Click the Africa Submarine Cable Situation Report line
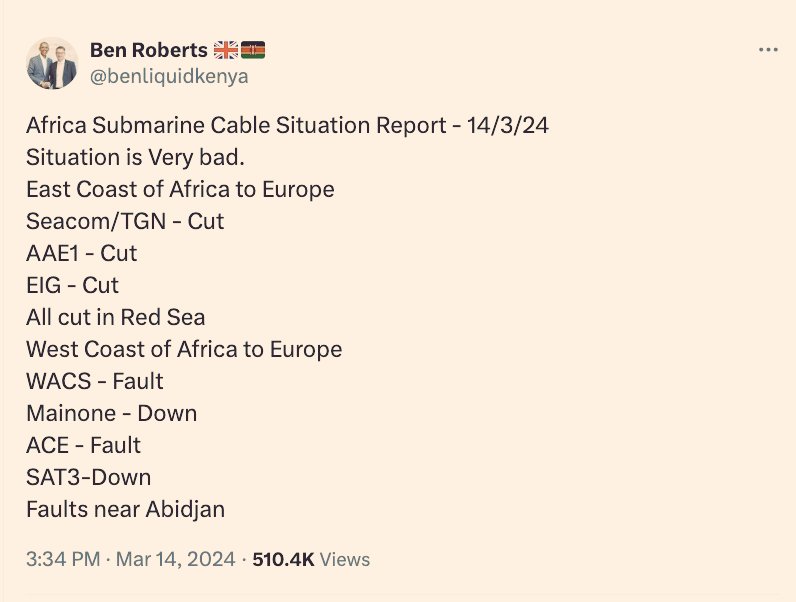 (x=287, y=125)
